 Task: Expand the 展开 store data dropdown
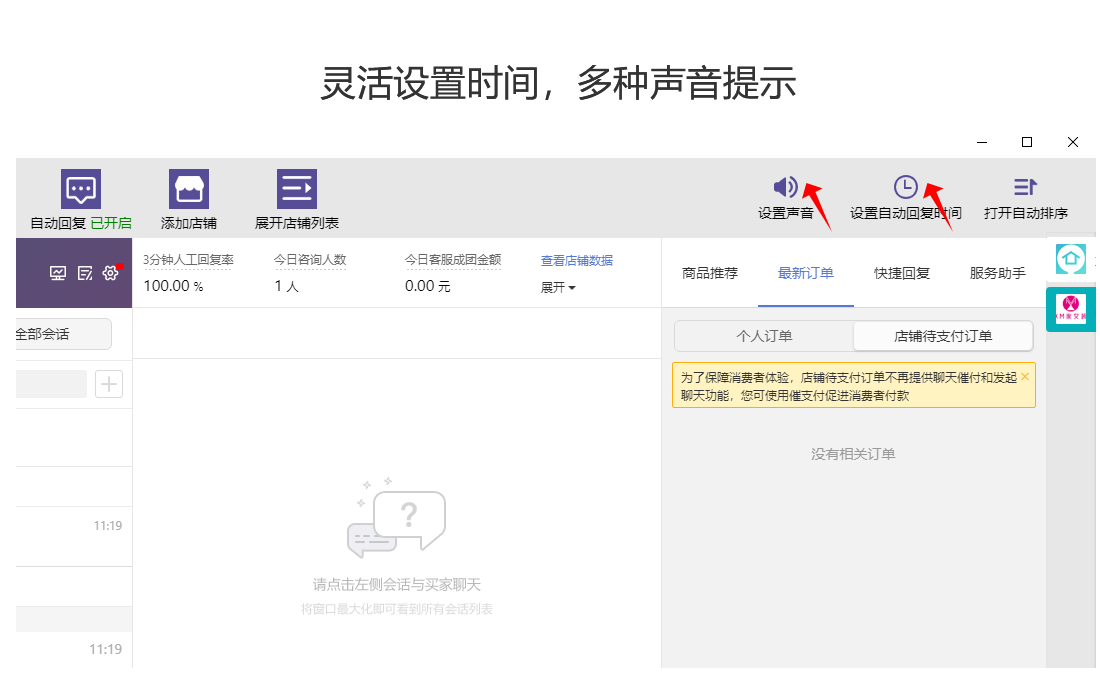pos(558,287)
